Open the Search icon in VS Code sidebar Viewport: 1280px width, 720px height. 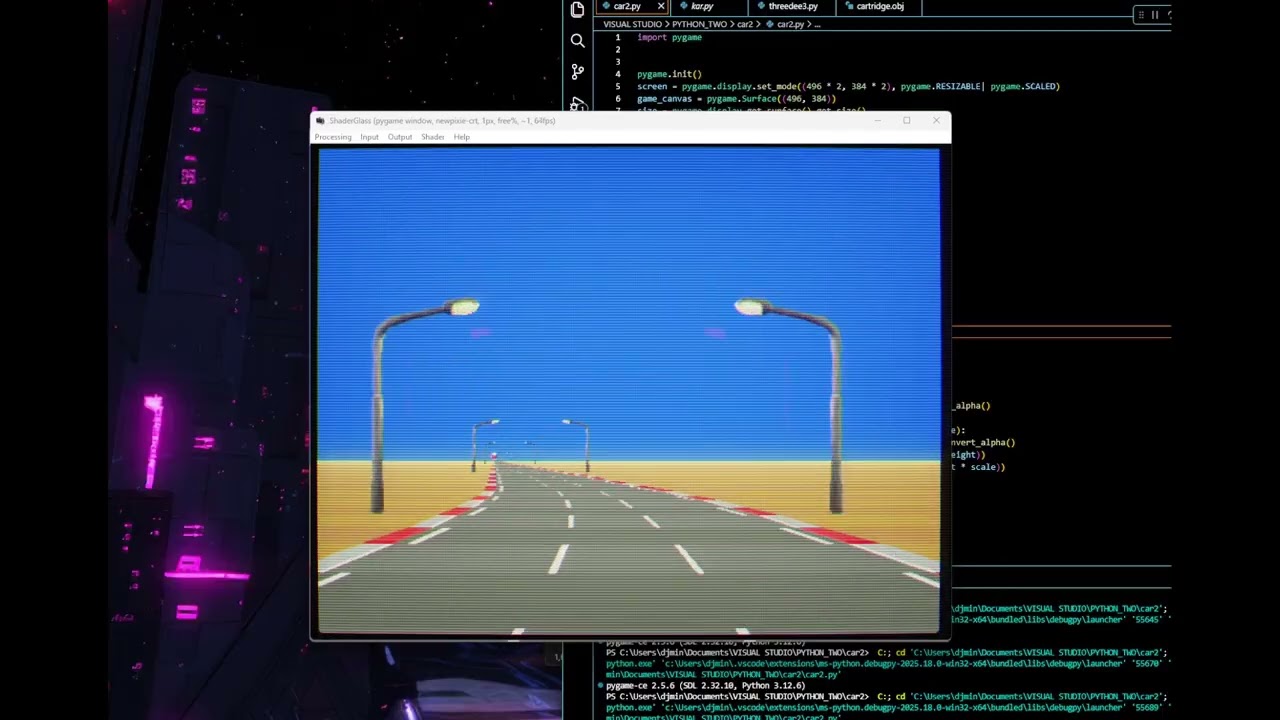pyautogui.click(x=577, y=41)
